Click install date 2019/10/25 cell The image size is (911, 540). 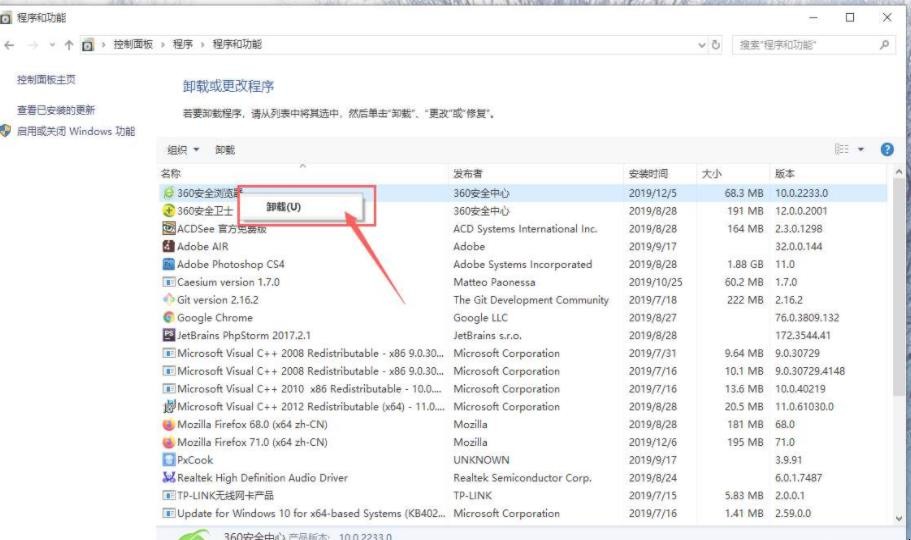click(x=655, y=282)
